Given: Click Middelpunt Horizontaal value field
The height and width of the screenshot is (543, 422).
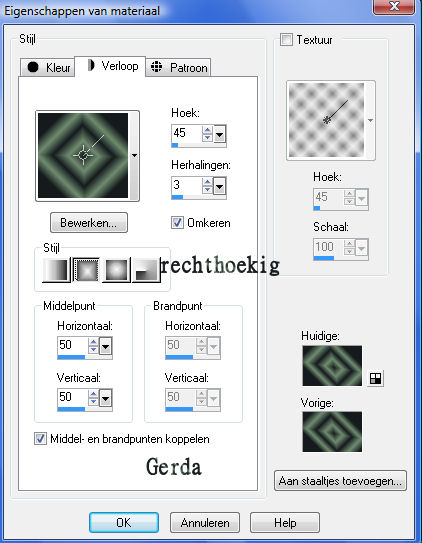Looking at the screenshot, I should (73, 346).
